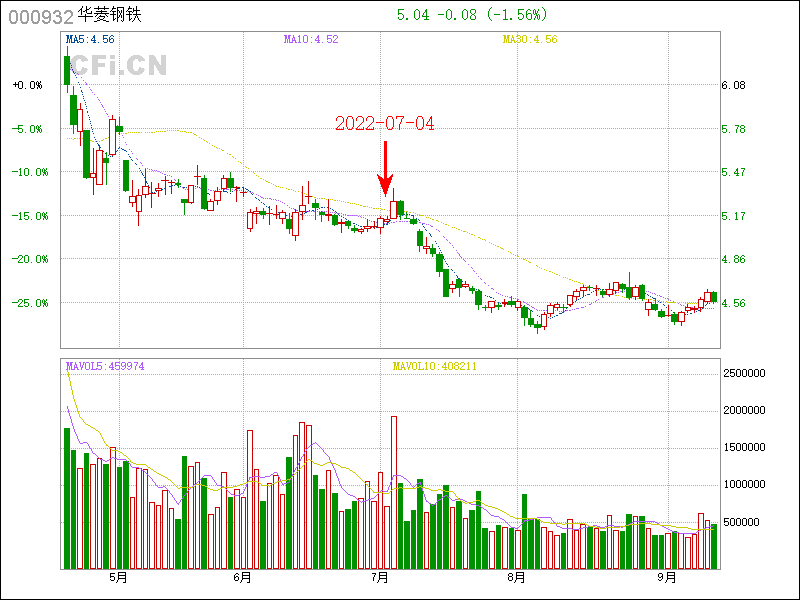Click the MA5:4.56 indicator label
Image resolution: width=800 pixels, height=600 pixels.
(89, 39)
